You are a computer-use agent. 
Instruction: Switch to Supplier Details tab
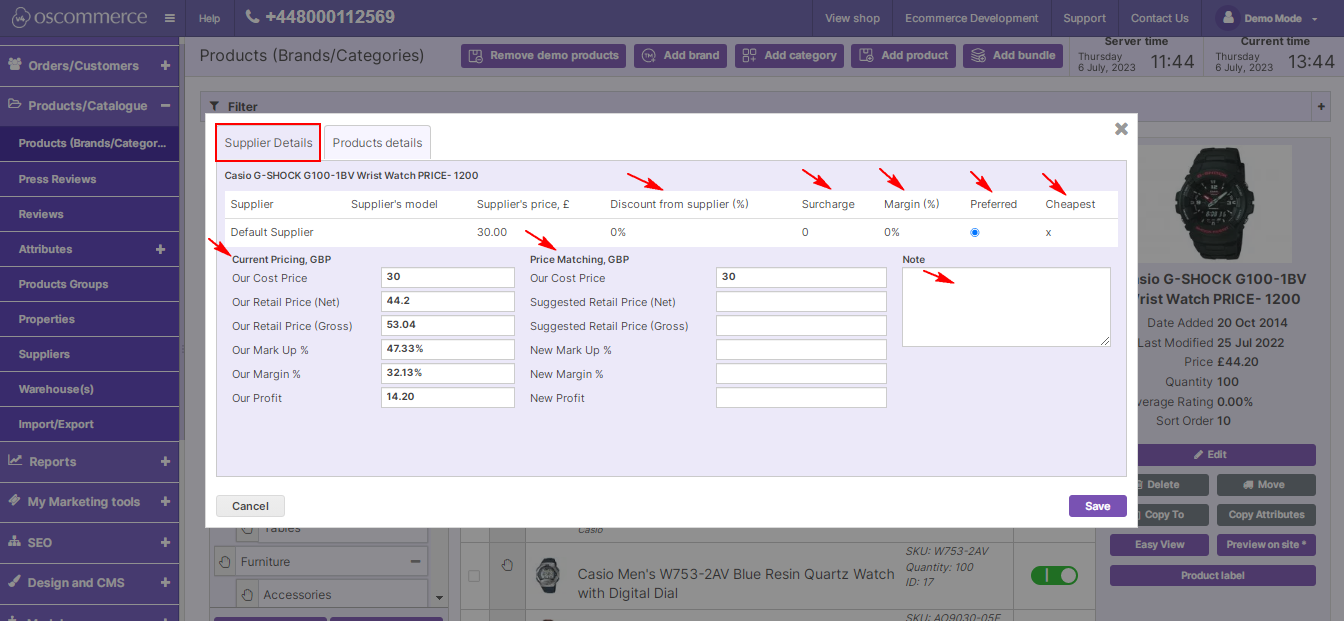point(268,143)
